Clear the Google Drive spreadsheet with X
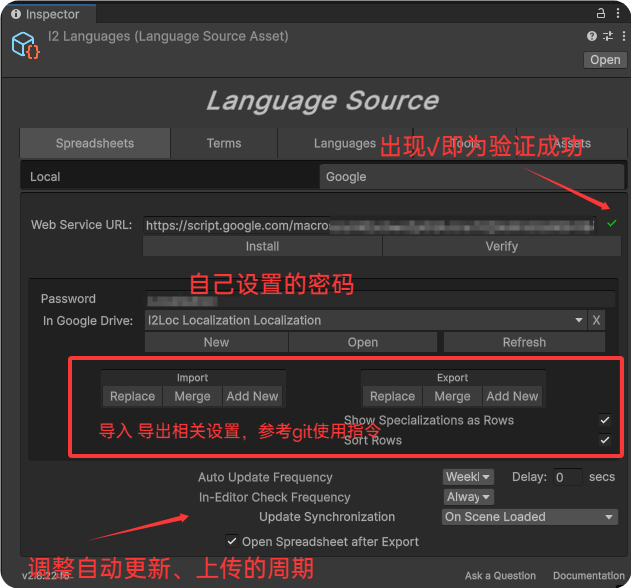Image resolution: width=631 pixels, height=588 pixels. point(596,320)
